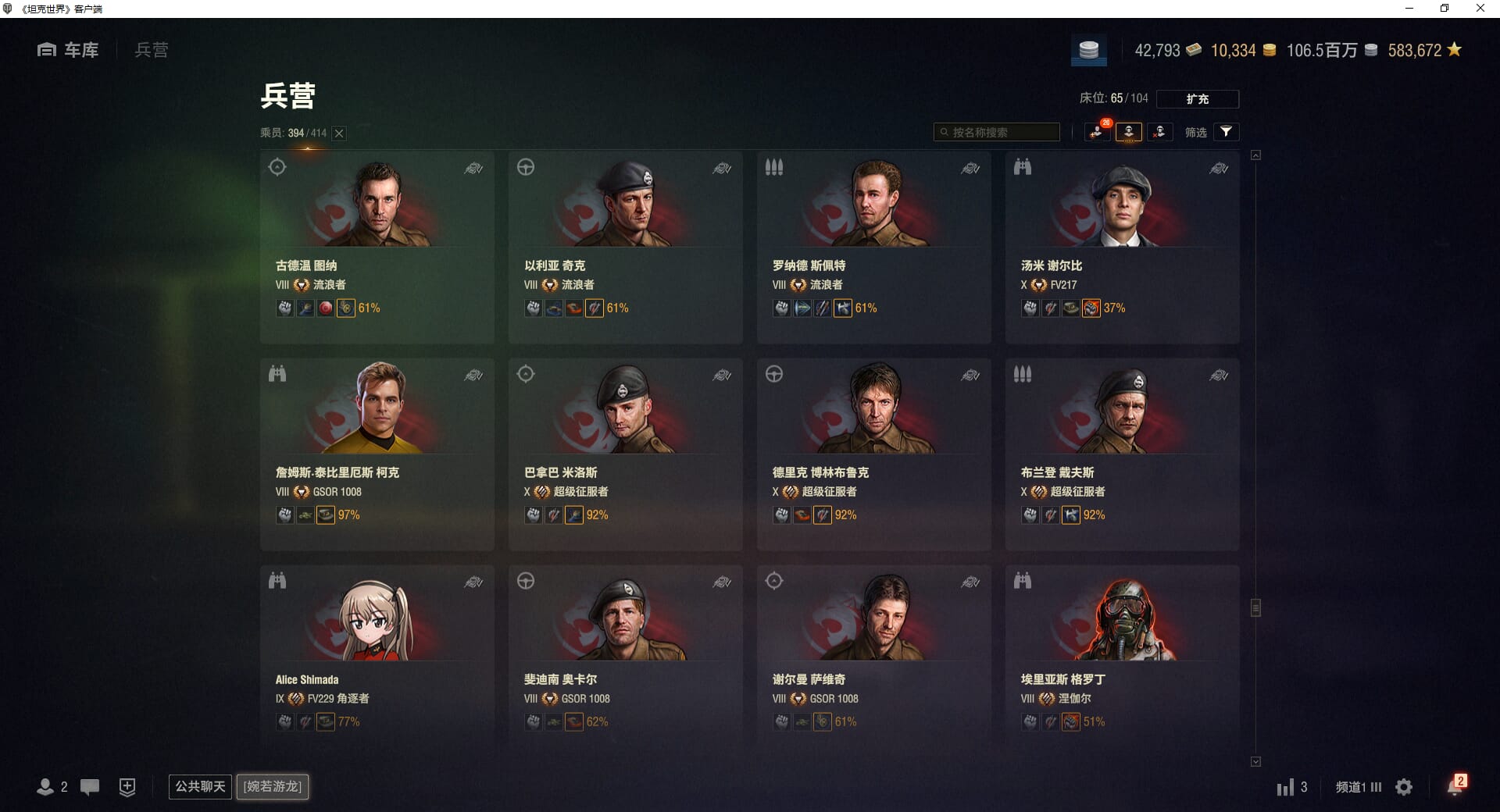Click the free experience star icon

coord(1454,49)
